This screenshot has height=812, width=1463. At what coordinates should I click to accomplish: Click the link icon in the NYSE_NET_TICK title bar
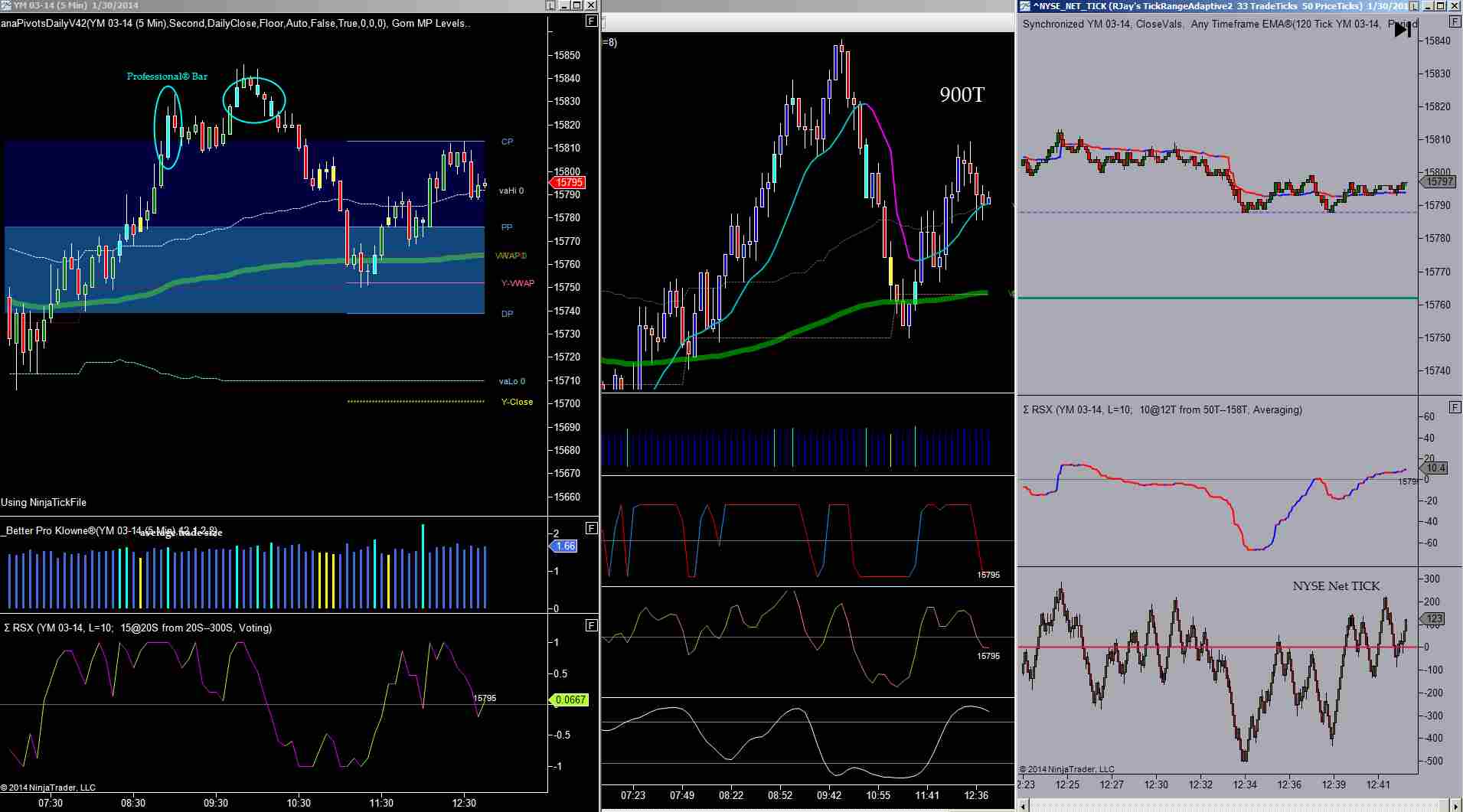click(x=1413, y=5)
